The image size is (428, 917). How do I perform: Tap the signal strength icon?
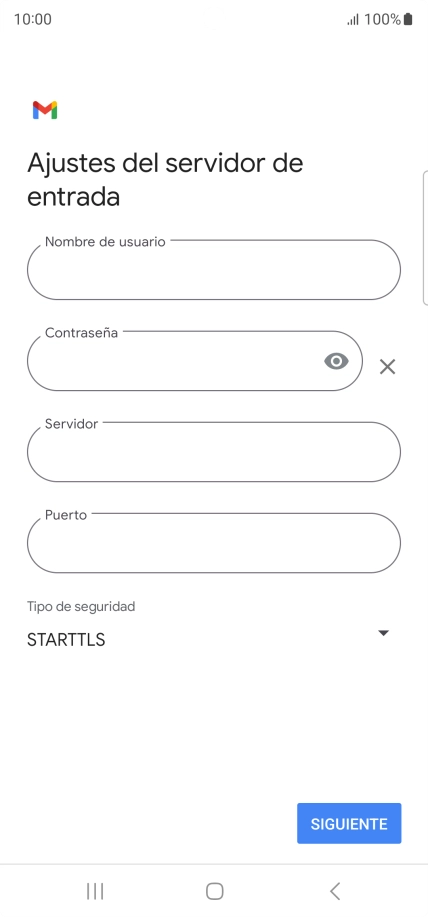pos(353,20)
